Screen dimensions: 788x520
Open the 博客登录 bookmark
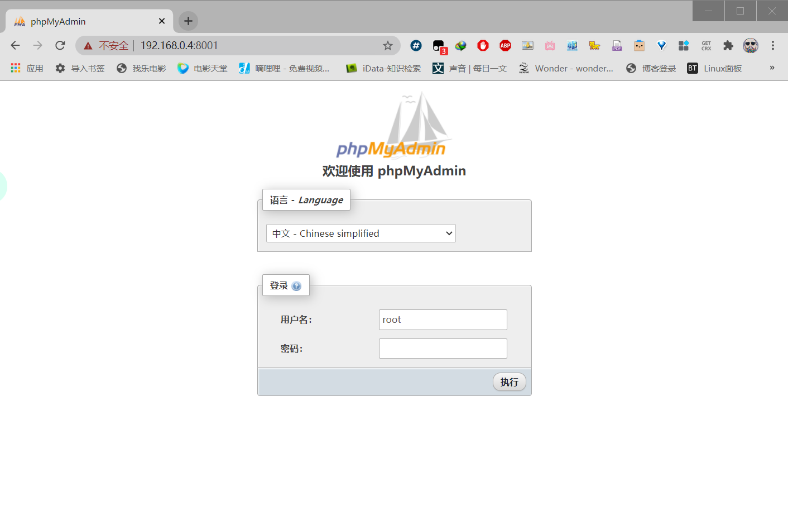coord(651,68)
